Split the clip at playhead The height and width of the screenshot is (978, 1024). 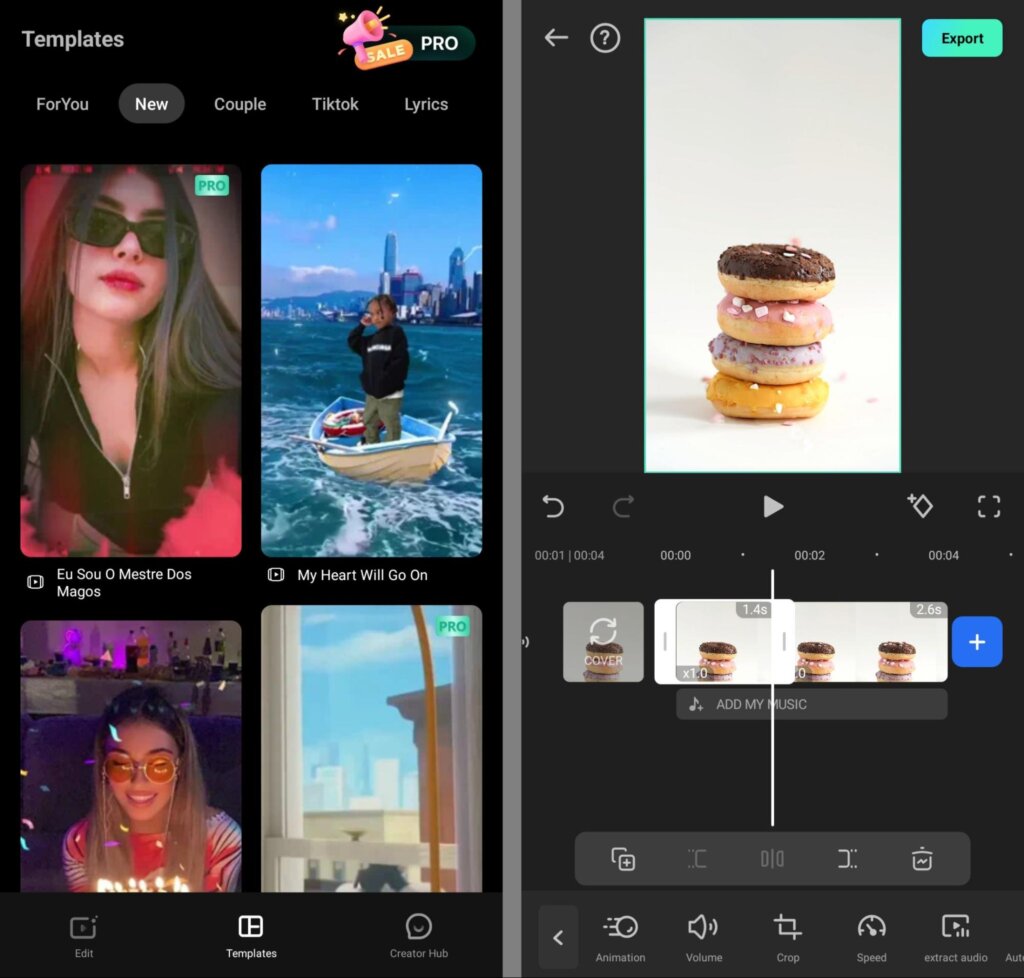[x=772, y=859]
